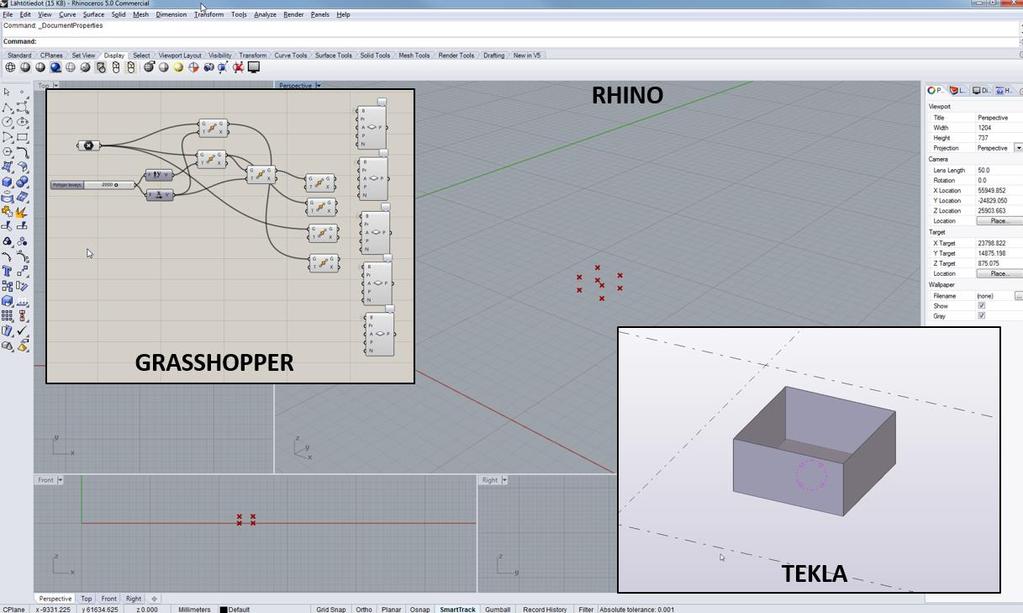The height and width of the screenshot is (613, 1023).
Task: Click the Boolean Union two-spheres icon
Action: (x=22, y=182)
